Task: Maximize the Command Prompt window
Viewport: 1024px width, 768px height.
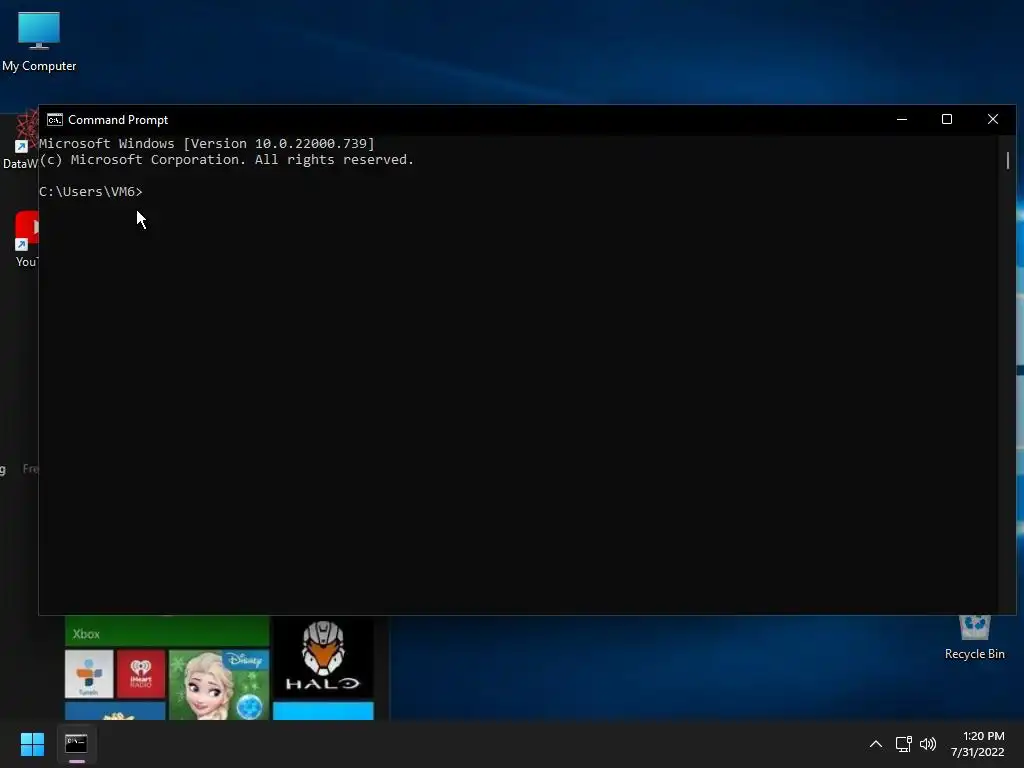Action: (x=947, y=120)
